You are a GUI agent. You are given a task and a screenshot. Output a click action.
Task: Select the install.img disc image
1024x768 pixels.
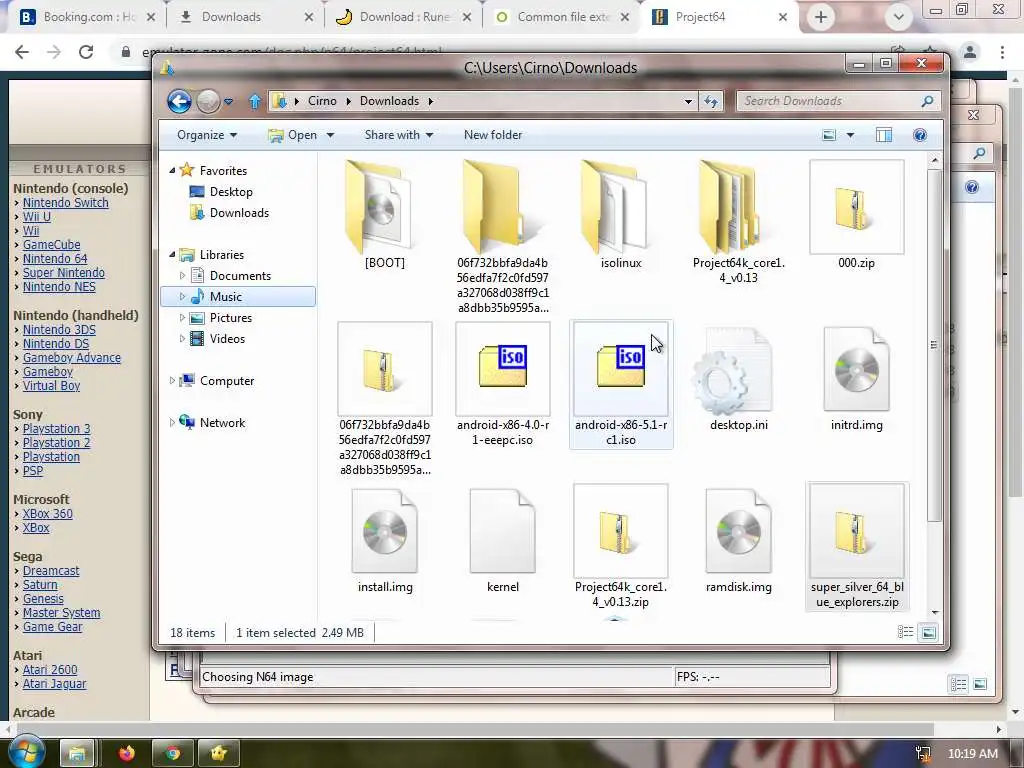tap(384, 532)
